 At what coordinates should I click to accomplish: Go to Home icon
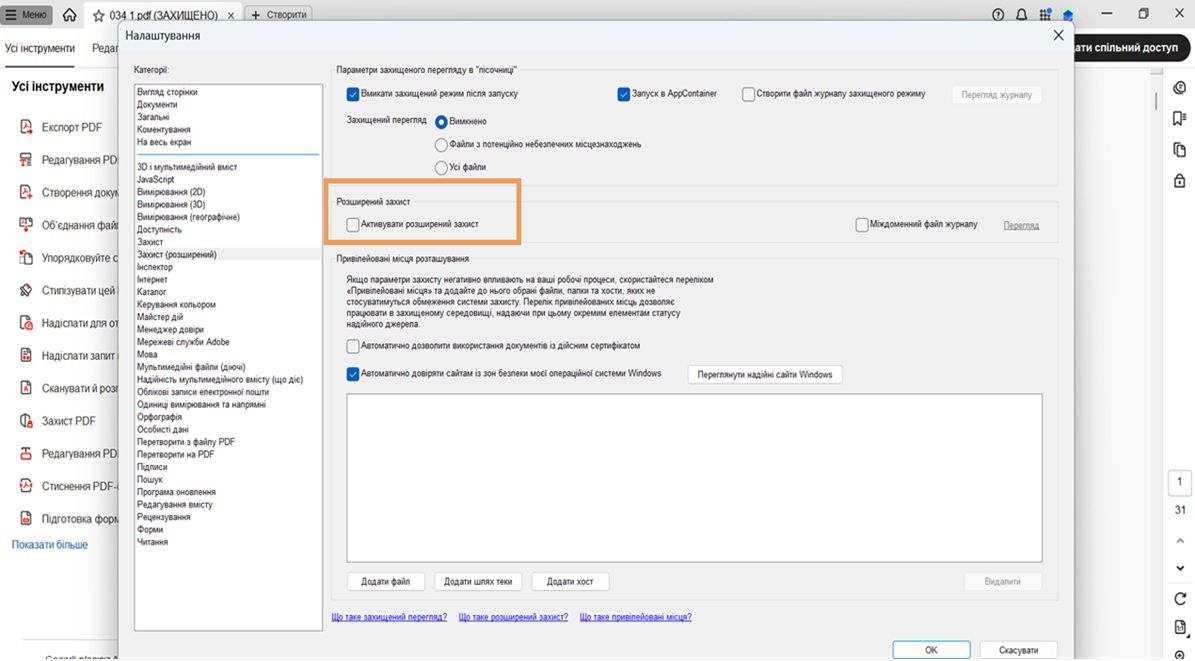(69, 14)
